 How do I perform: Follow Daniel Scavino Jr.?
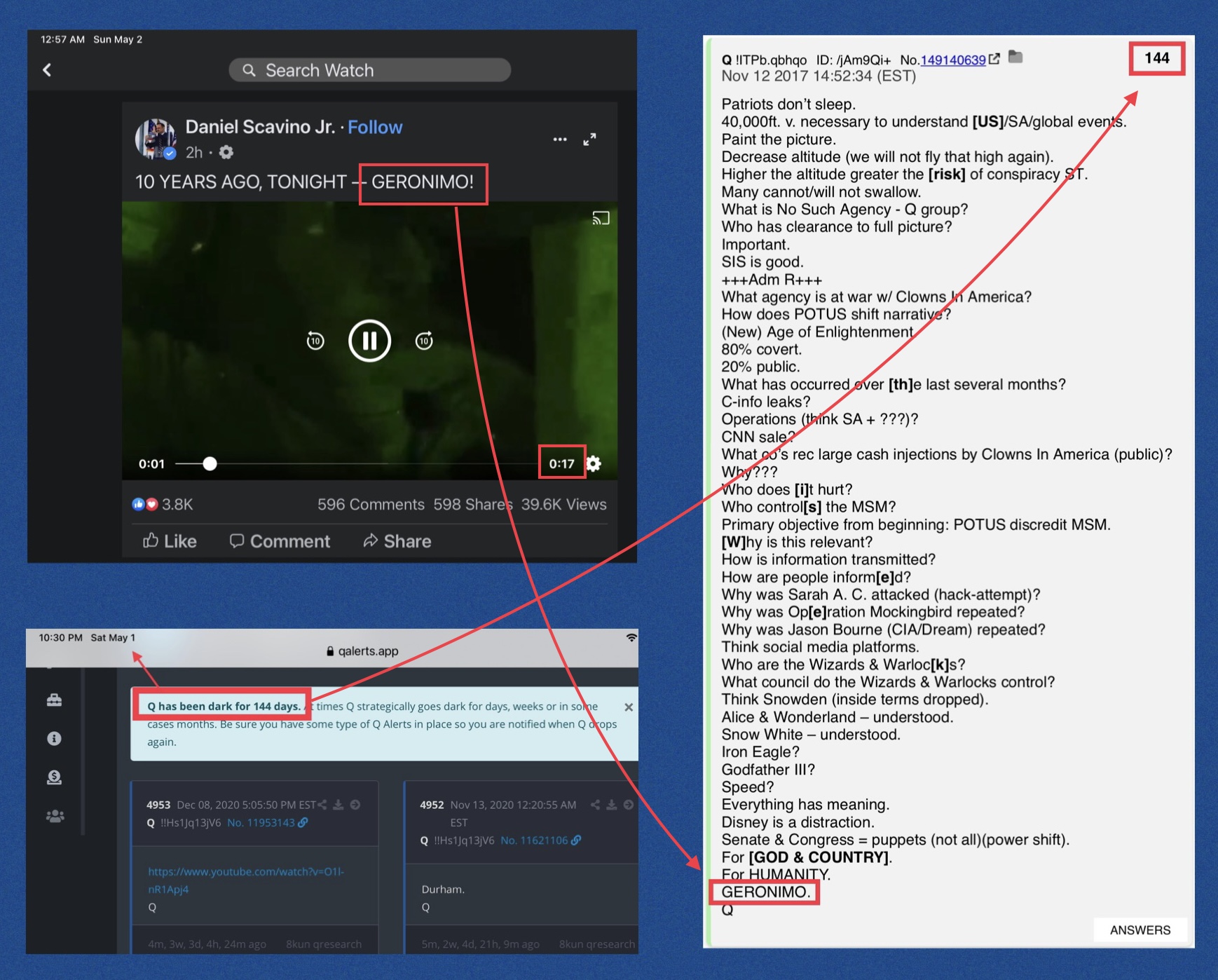pyautogui.click(x=375, y=128)
